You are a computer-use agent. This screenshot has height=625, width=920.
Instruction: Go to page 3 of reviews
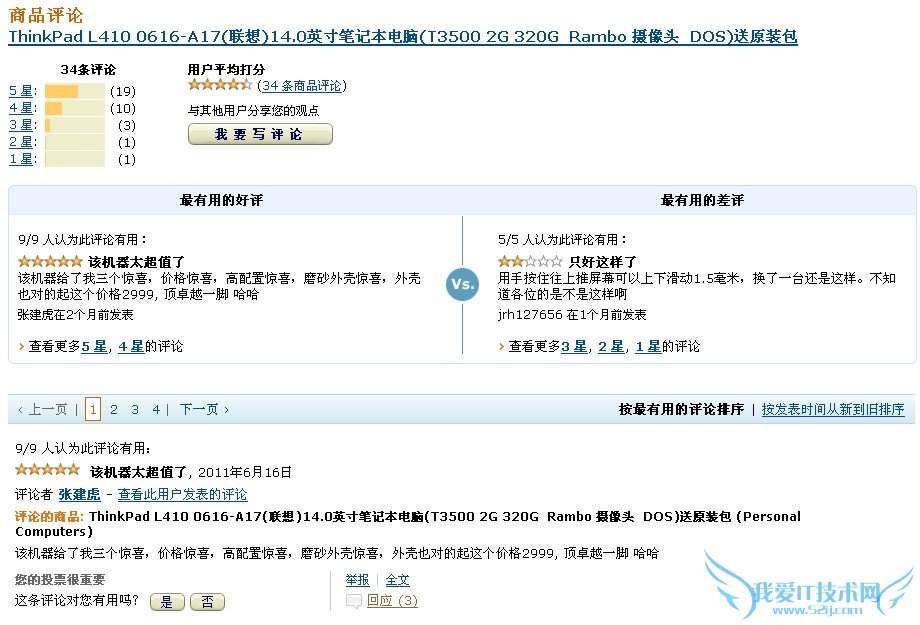(135, 409)
